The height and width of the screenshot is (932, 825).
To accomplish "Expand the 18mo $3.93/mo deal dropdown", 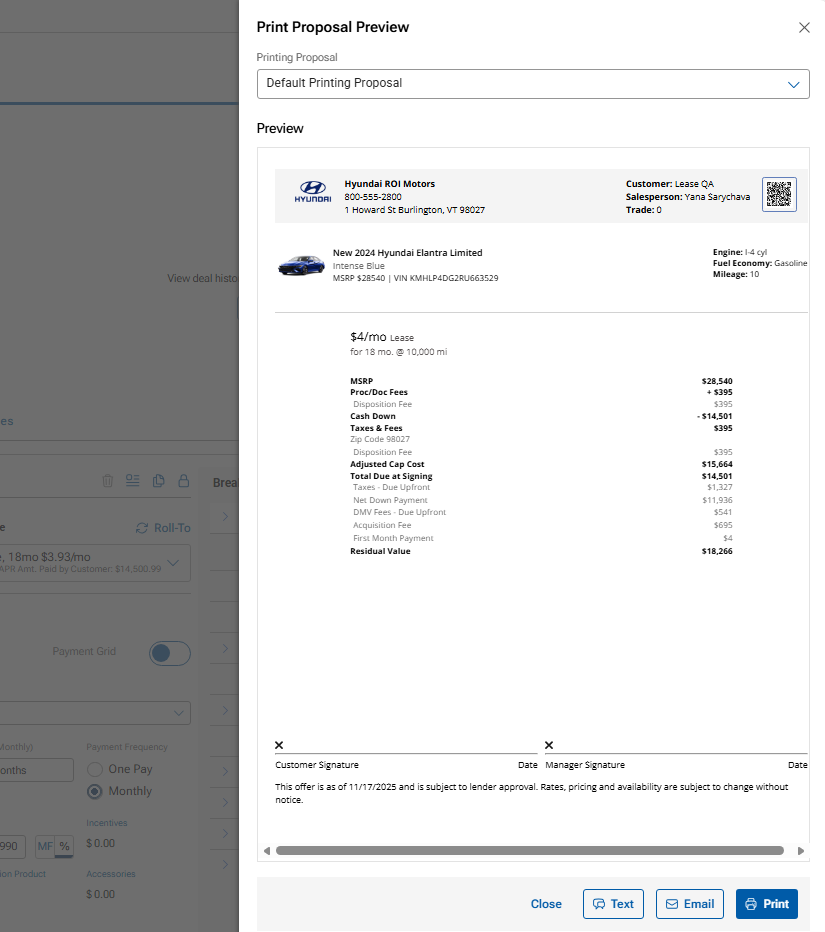I will pyautogui.click(x=175, y=563).
